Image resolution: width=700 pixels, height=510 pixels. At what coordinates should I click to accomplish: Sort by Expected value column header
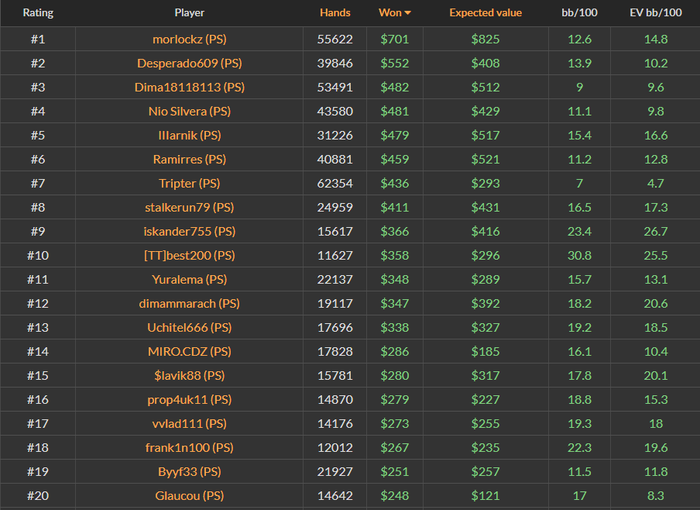[485, 14]
